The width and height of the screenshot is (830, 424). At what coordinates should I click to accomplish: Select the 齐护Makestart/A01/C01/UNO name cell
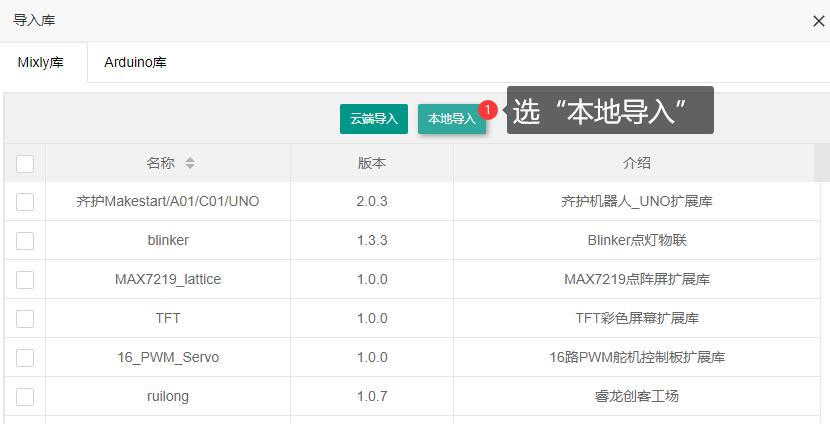168,202
